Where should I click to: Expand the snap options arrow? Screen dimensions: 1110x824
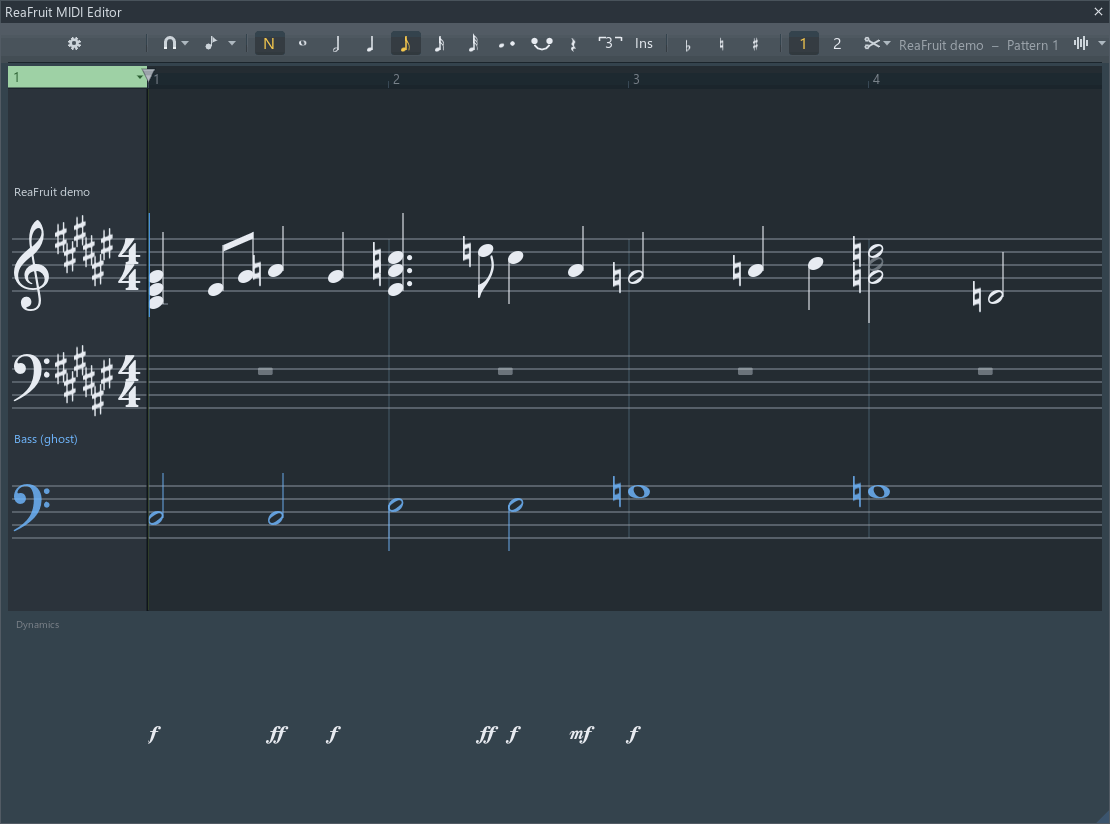(185, 44)
